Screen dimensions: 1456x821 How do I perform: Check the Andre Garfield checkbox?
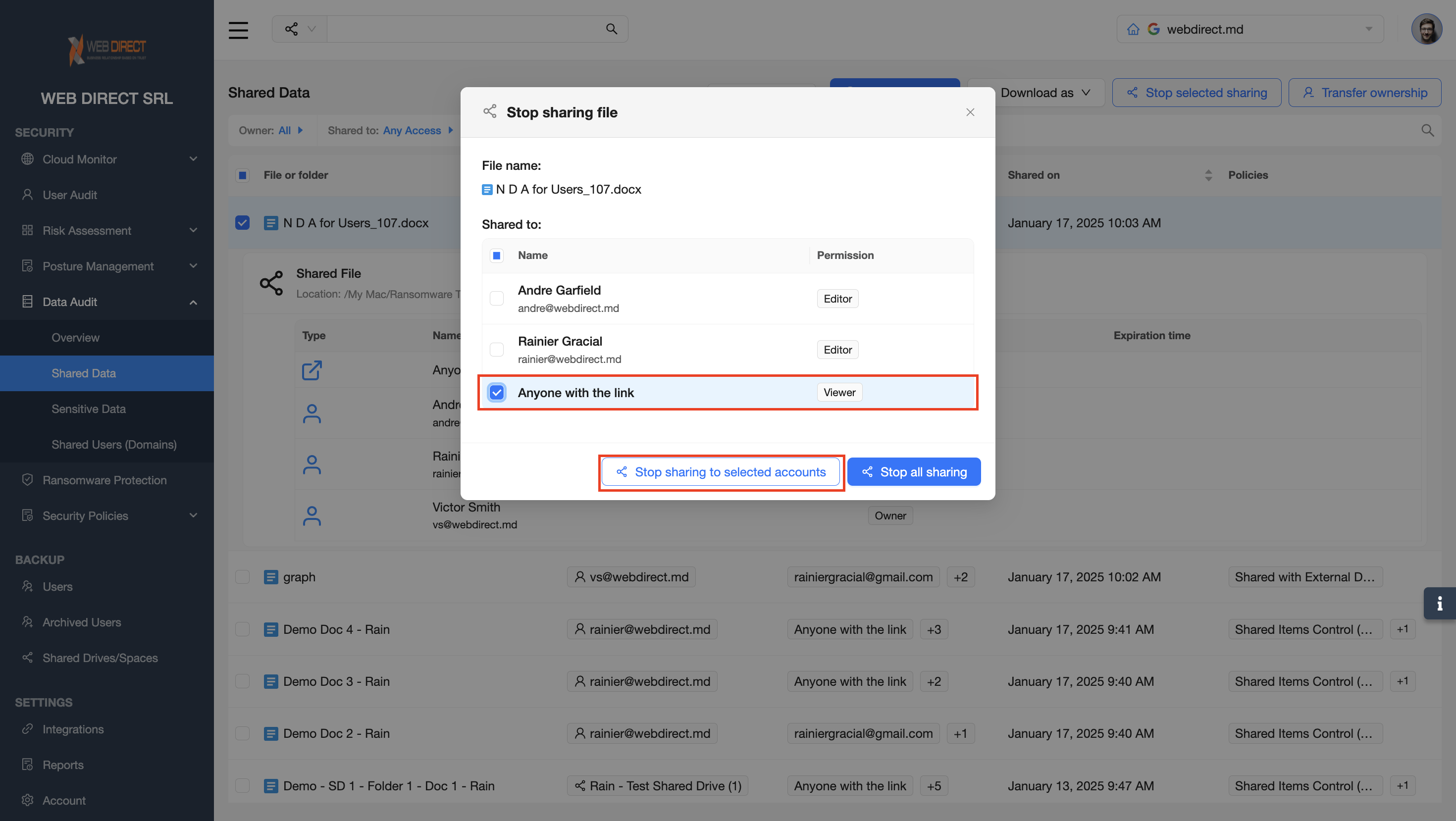[x=496, y=298]
